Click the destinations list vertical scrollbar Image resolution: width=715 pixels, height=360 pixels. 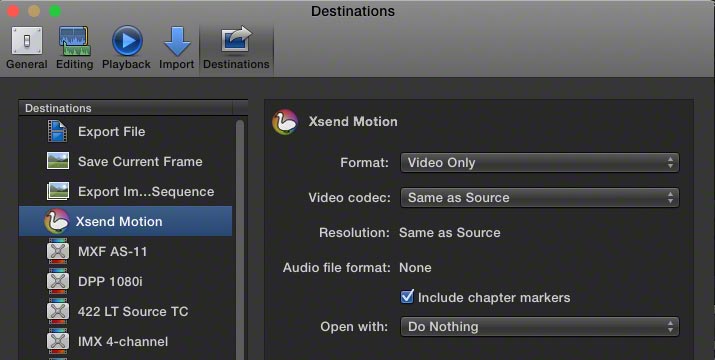pos(240,240)
